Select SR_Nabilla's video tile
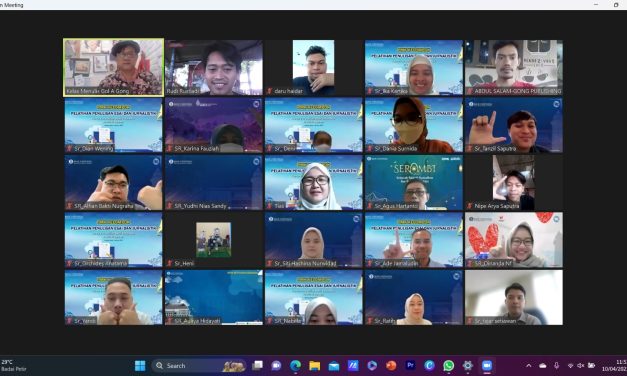627x376 pixels. pyautogui.click(x=314, y=297)
